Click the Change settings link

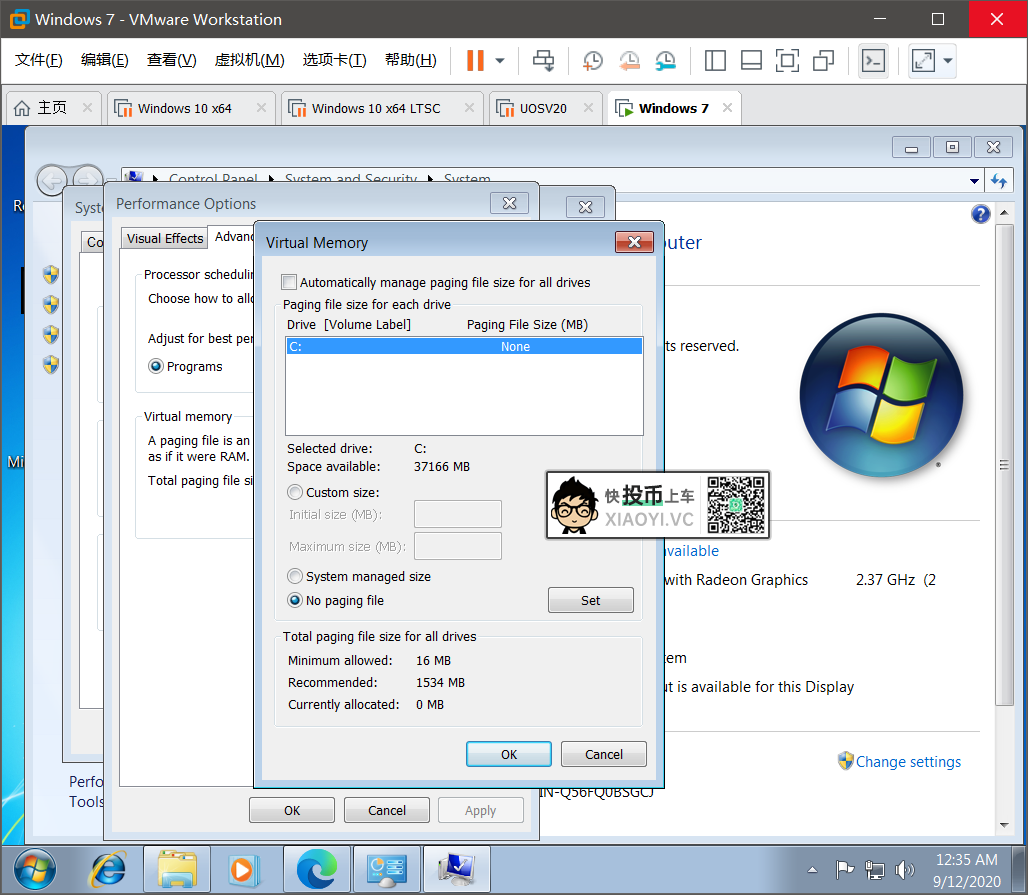tap(908, 762)
